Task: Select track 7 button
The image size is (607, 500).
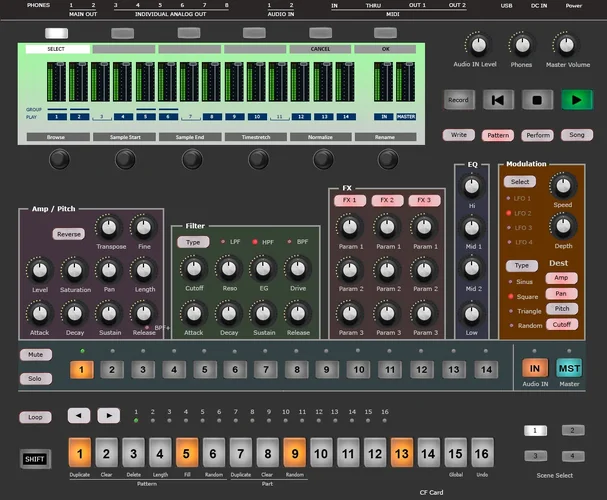Action: pyautogui.click(x=266, y=370)
